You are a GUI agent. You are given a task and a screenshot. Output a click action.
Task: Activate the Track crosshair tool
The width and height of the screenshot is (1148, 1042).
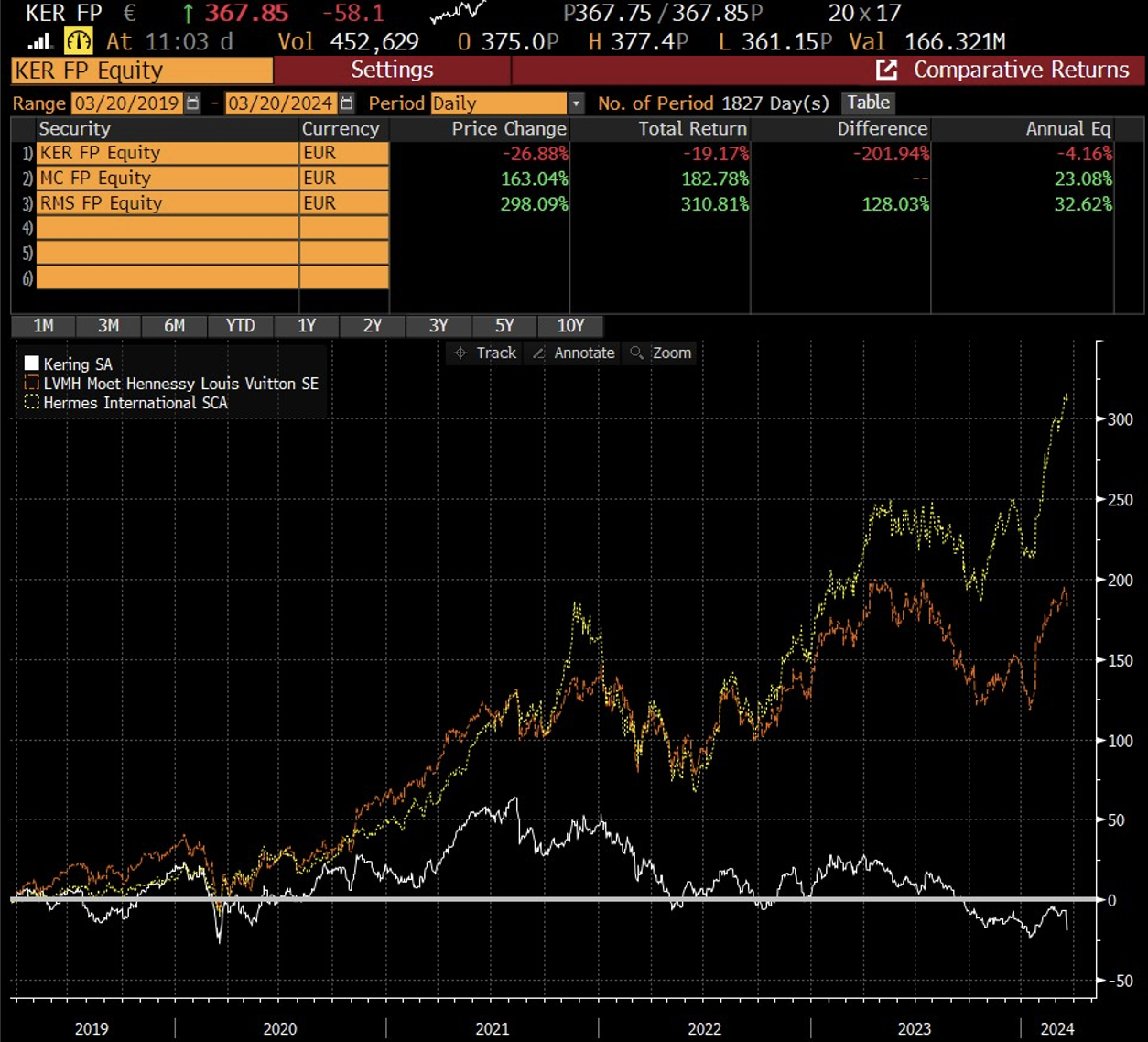point(485,353)
